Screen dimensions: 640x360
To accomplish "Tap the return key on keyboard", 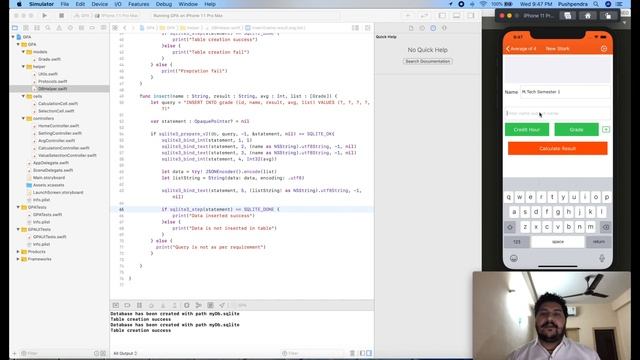I will click(599, 242).
